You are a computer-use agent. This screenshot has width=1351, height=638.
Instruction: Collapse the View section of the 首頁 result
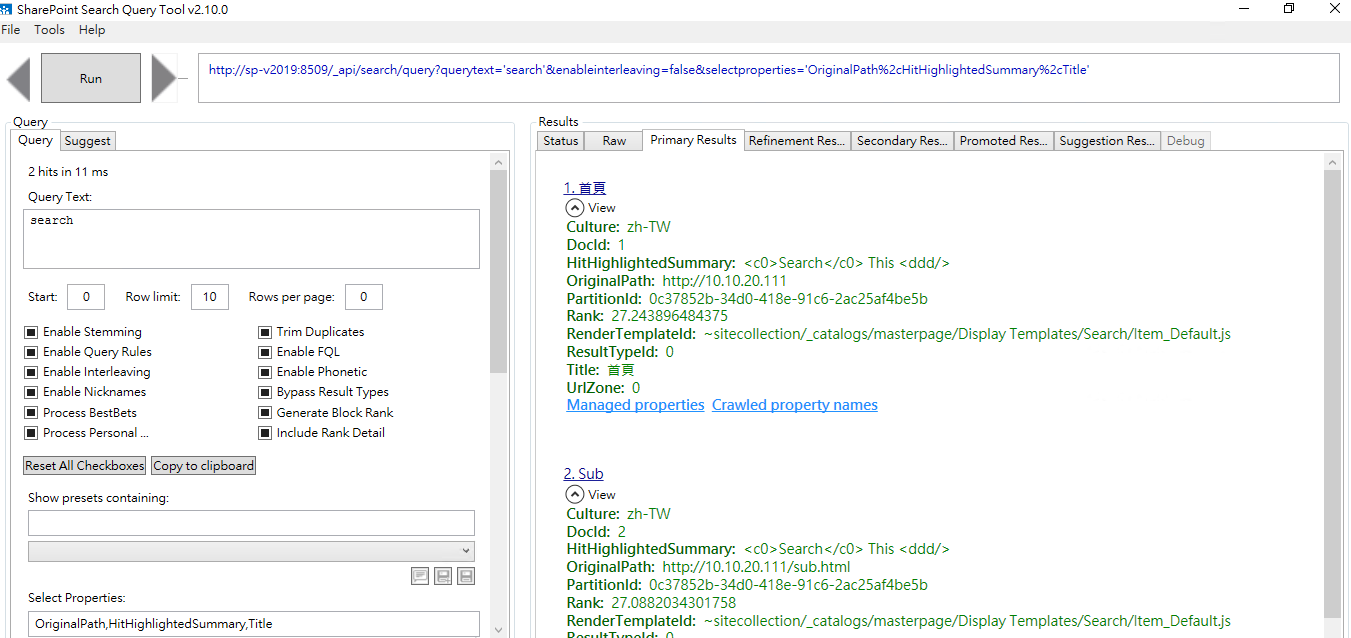[x=575, y=207]
